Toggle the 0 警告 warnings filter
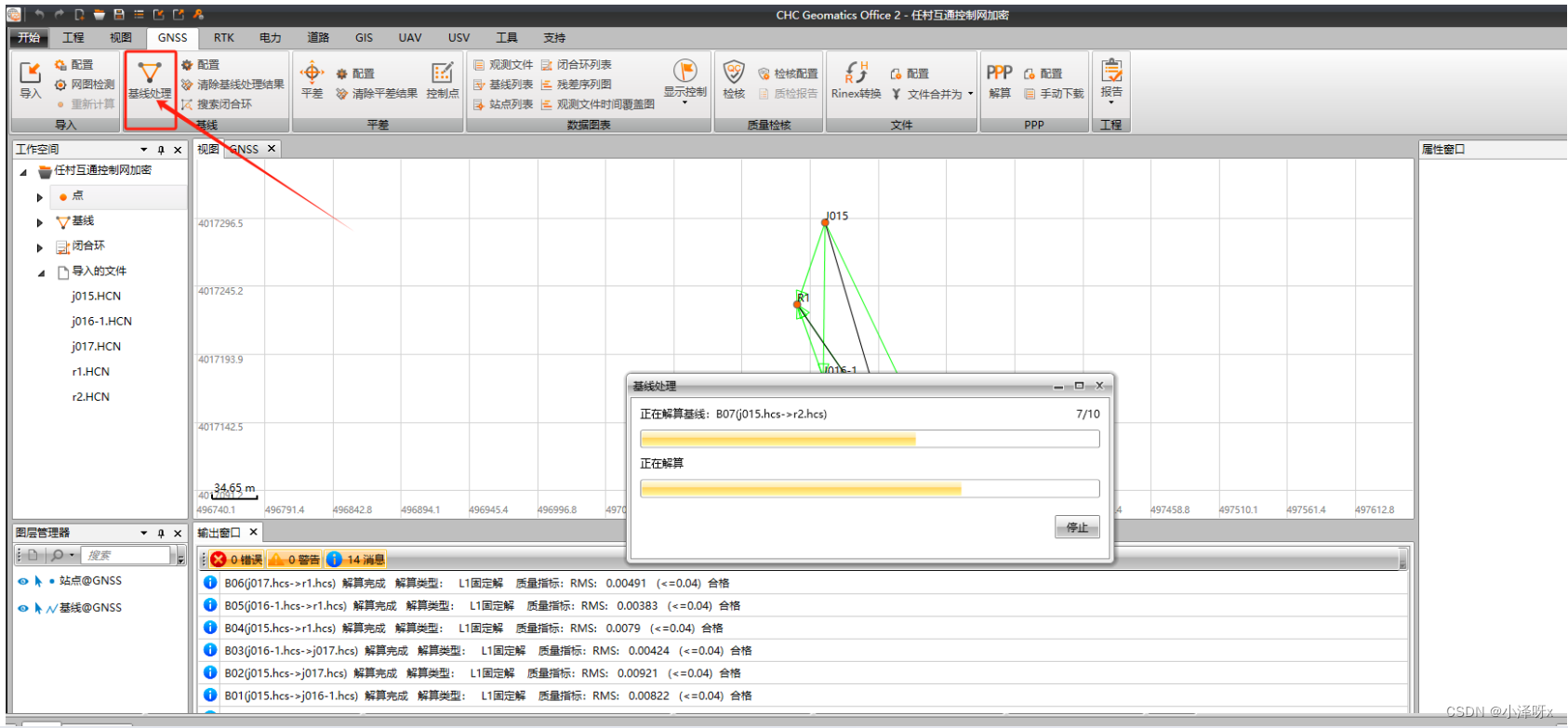Screen dimensions: 1568x728 click(294, 560)
